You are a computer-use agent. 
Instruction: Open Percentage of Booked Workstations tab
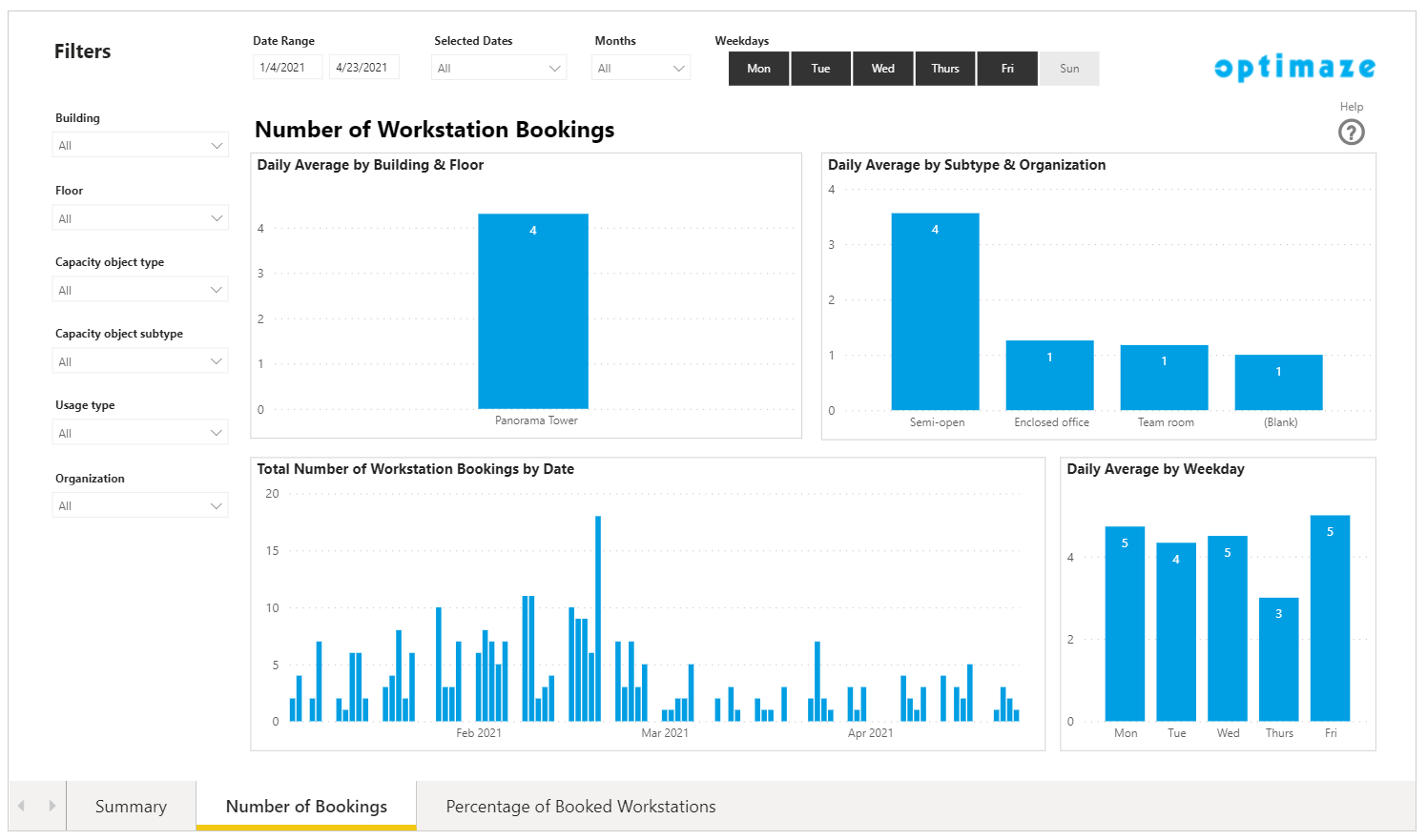(580, 807)
